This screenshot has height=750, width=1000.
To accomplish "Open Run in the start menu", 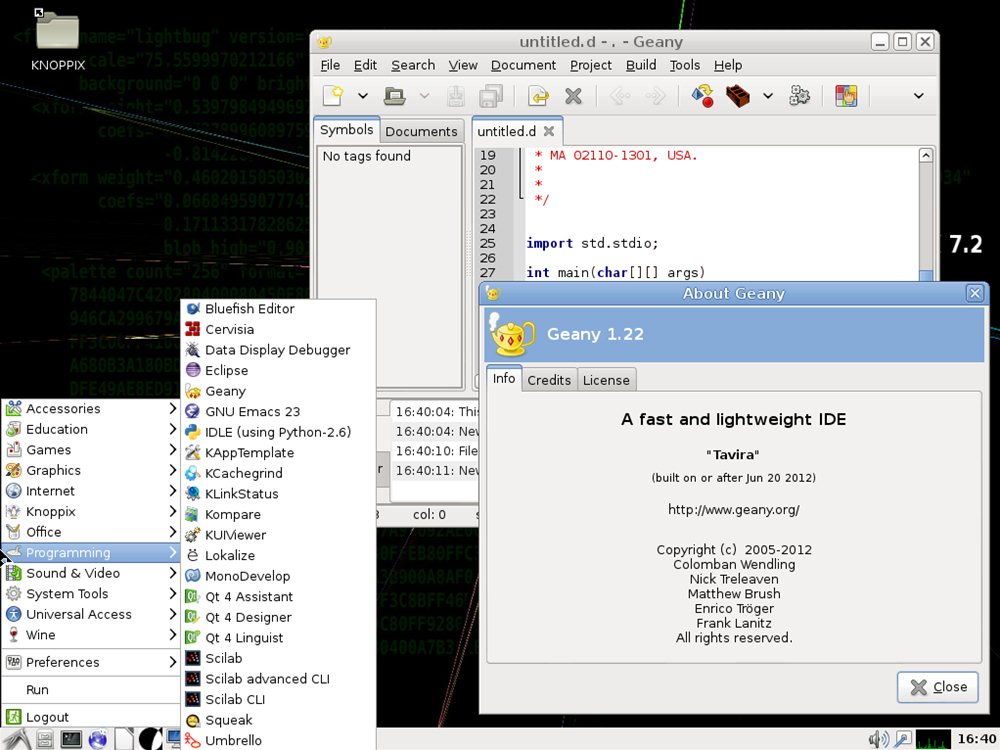I will pos(91,689).
